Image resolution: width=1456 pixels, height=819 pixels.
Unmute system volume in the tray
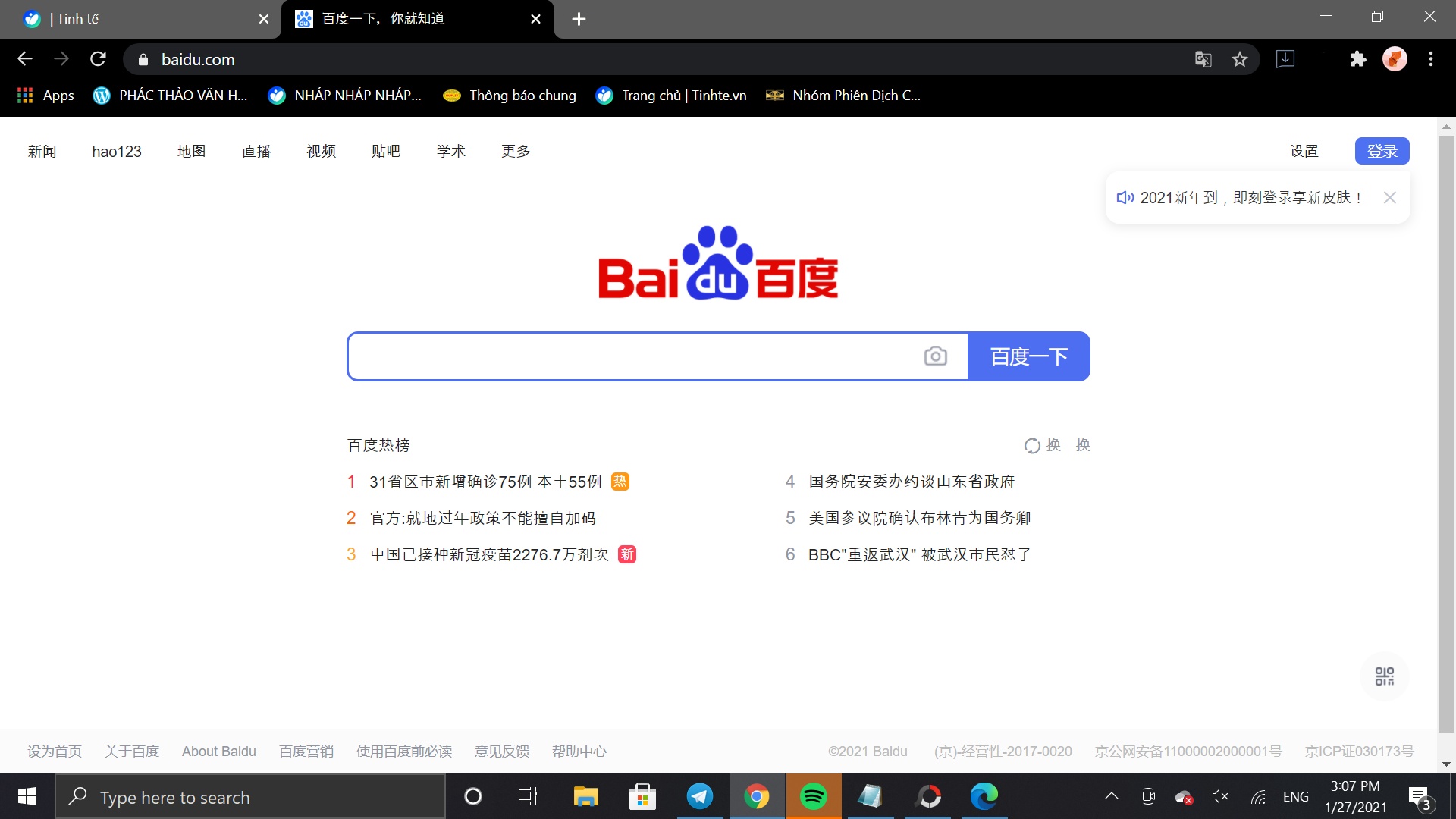point(1219,796)
